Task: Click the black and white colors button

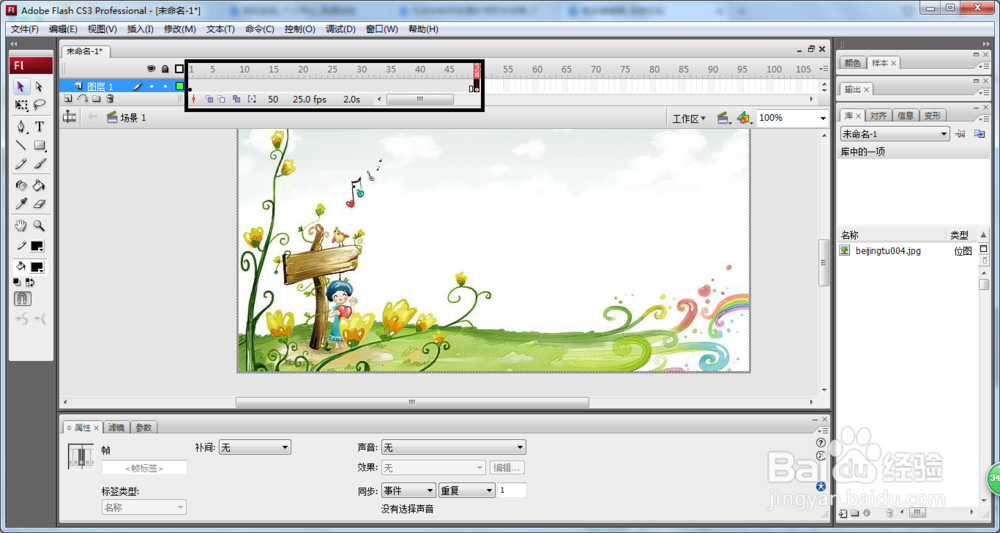Action: tap(18, 282)
